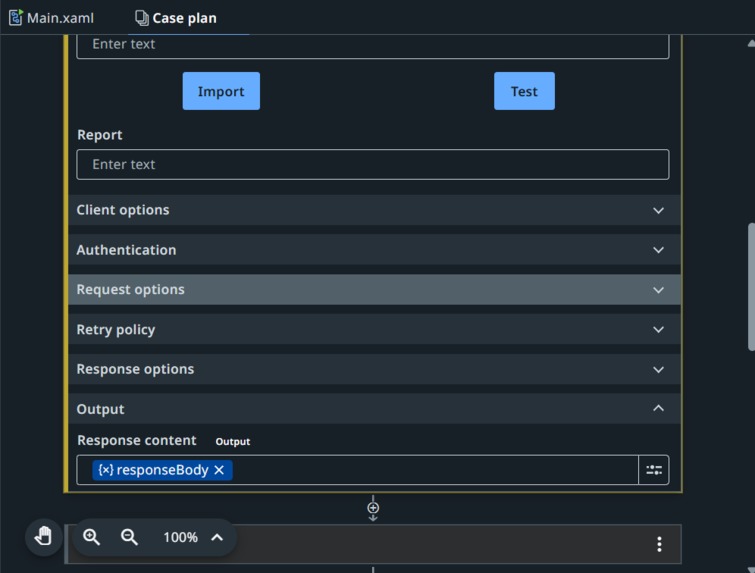The image size is (755, 573).
Task: Click the Case plan tab icon
Action: coord(142,18)
